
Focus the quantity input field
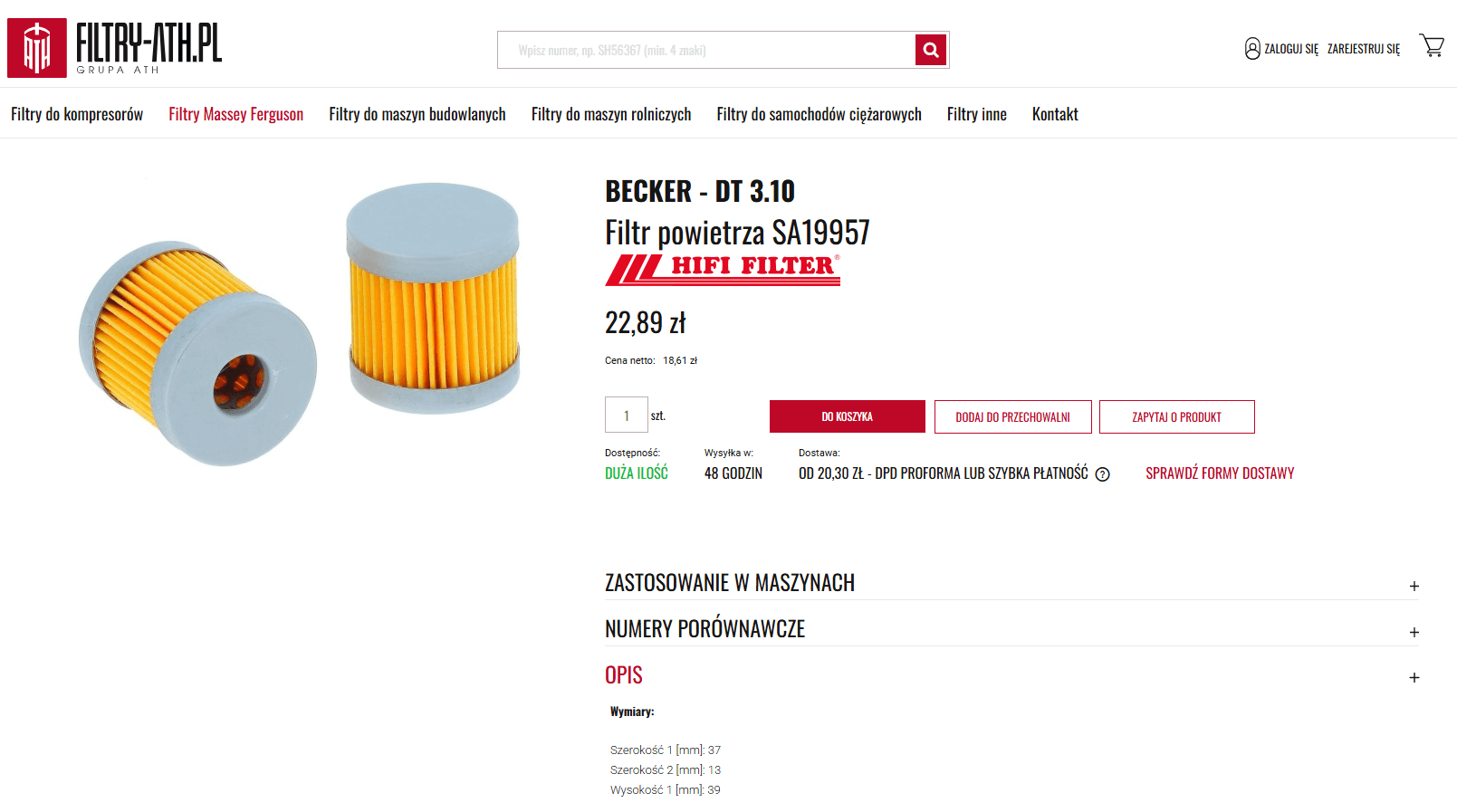coord(627,415)
